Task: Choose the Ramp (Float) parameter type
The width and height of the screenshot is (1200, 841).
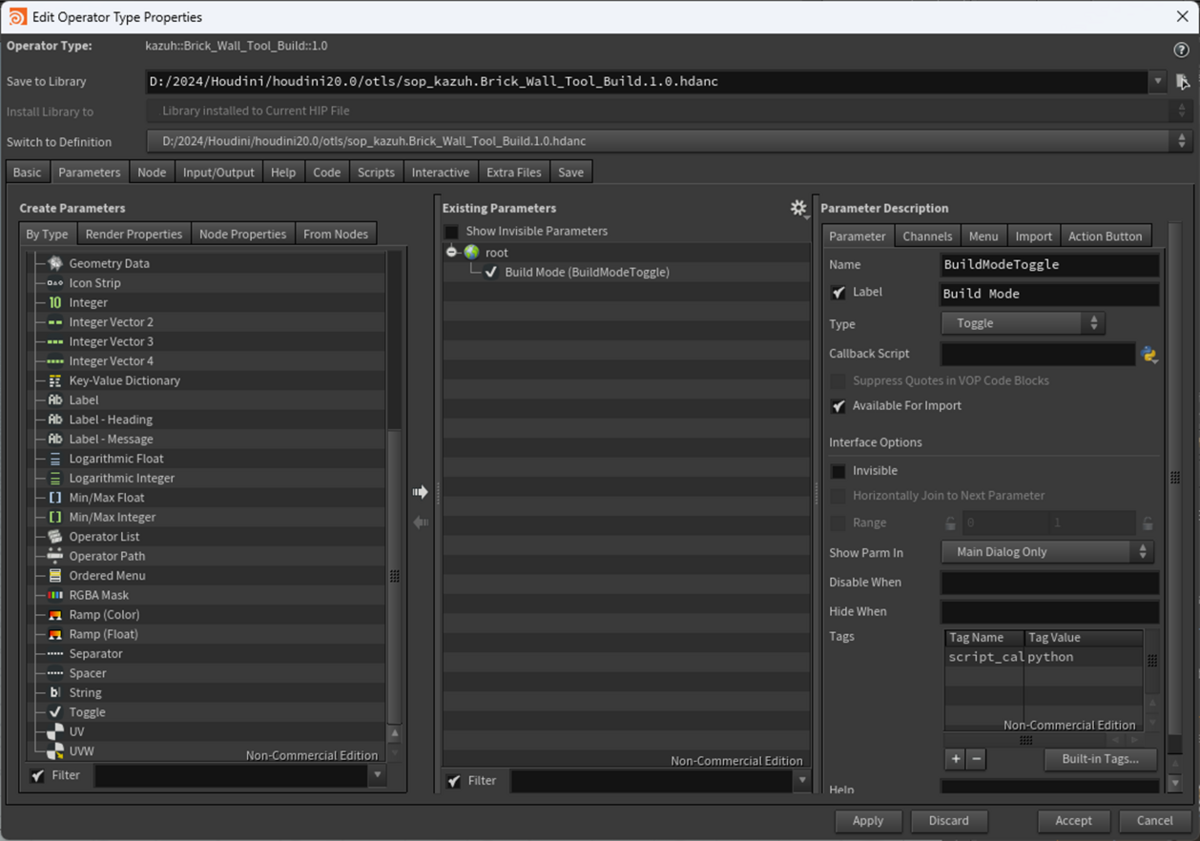Action: pyautogui.click(x=103, y=634)
